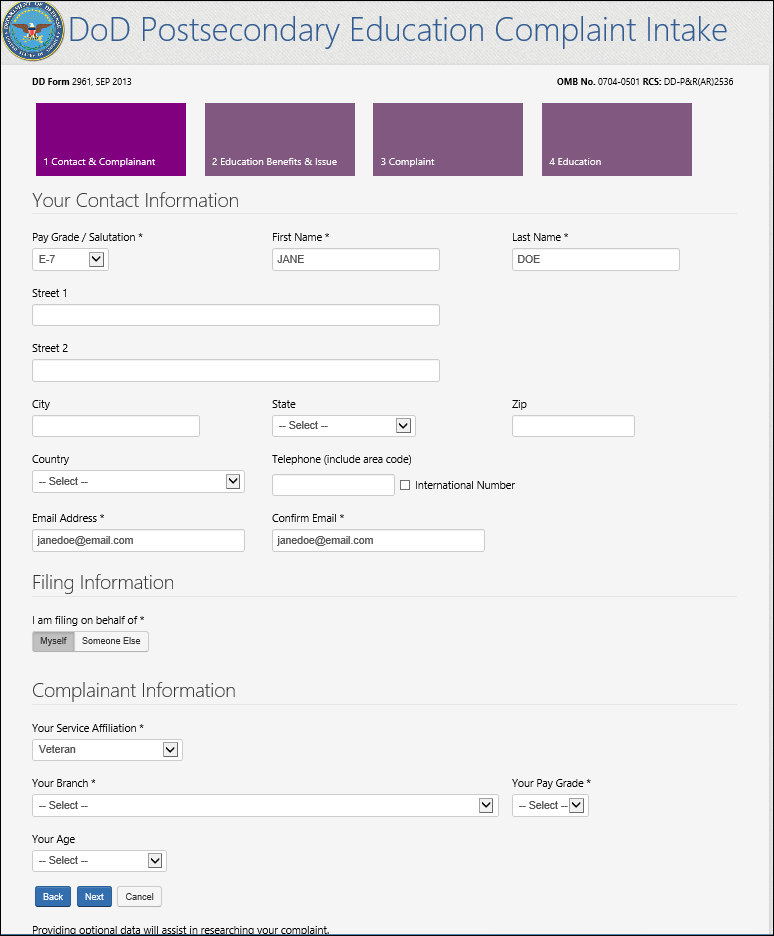
Task: Focus the Telephone input field
Action: (333, 485)
